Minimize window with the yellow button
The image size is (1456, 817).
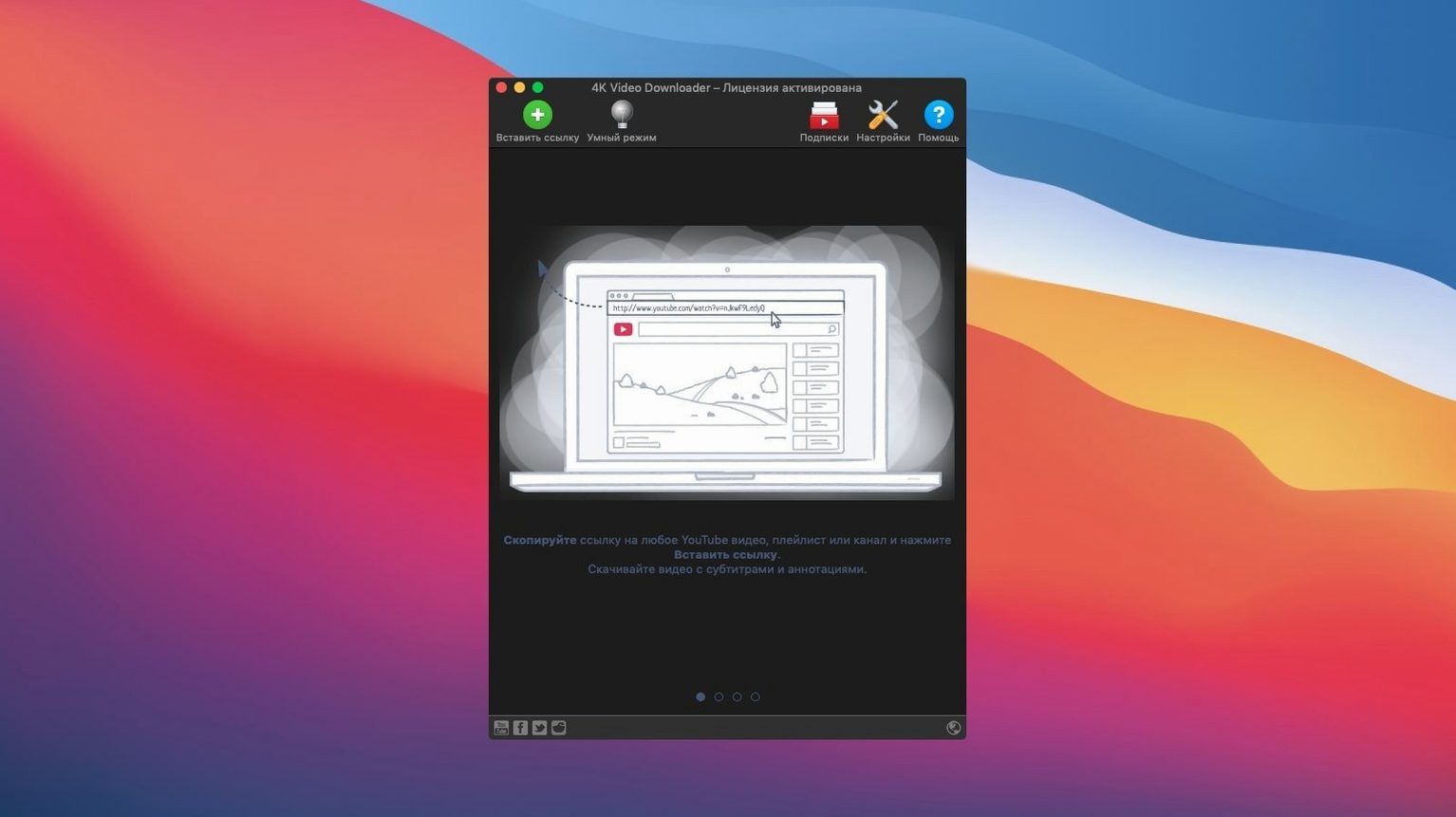(519, 87)
